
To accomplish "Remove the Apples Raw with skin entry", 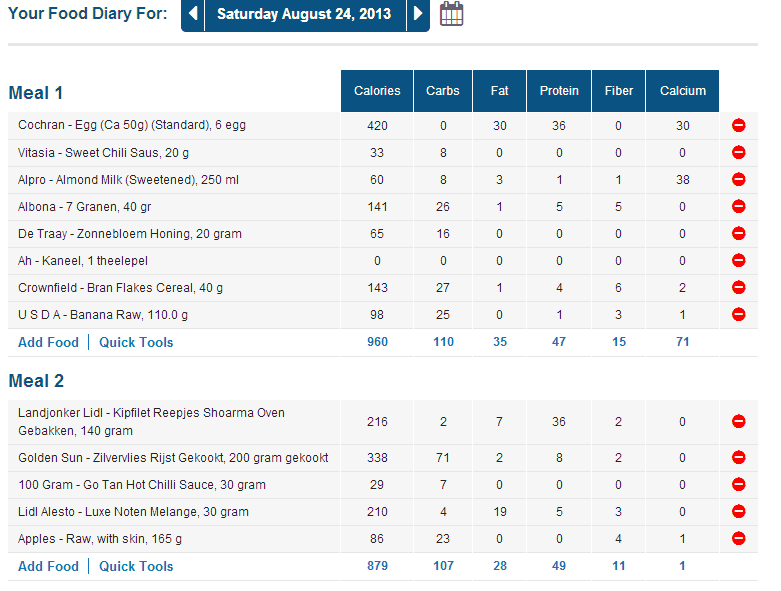I will [739, 539].
